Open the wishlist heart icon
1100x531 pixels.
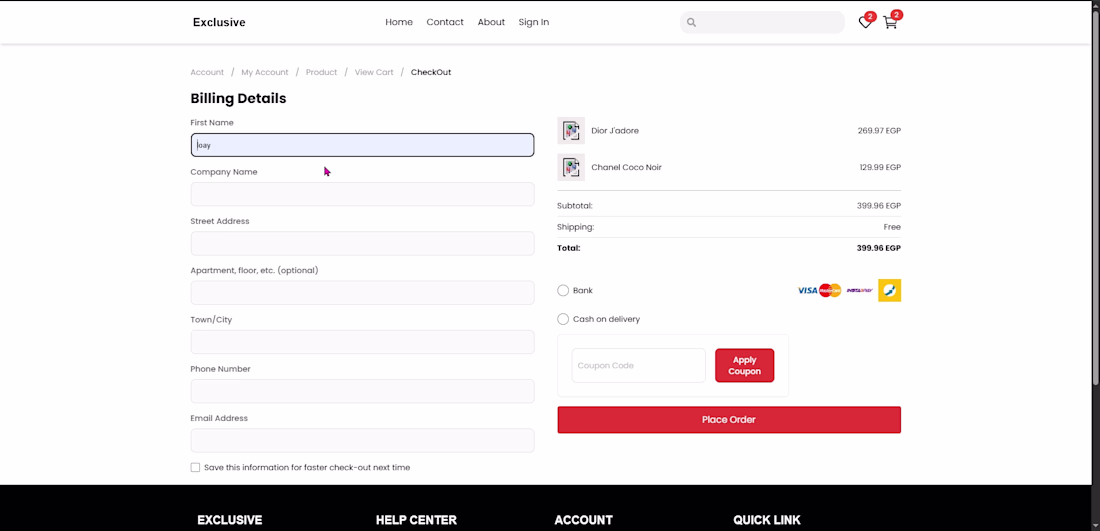click(865, 22)
